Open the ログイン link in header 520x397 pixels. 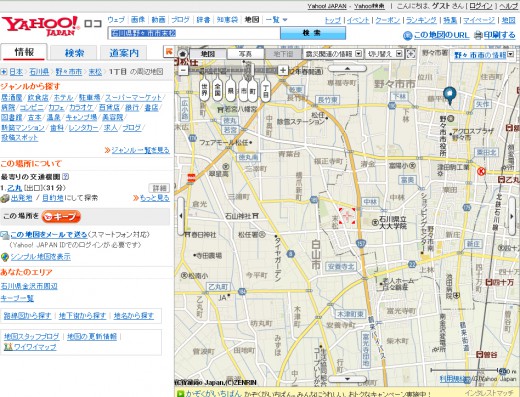481,6
